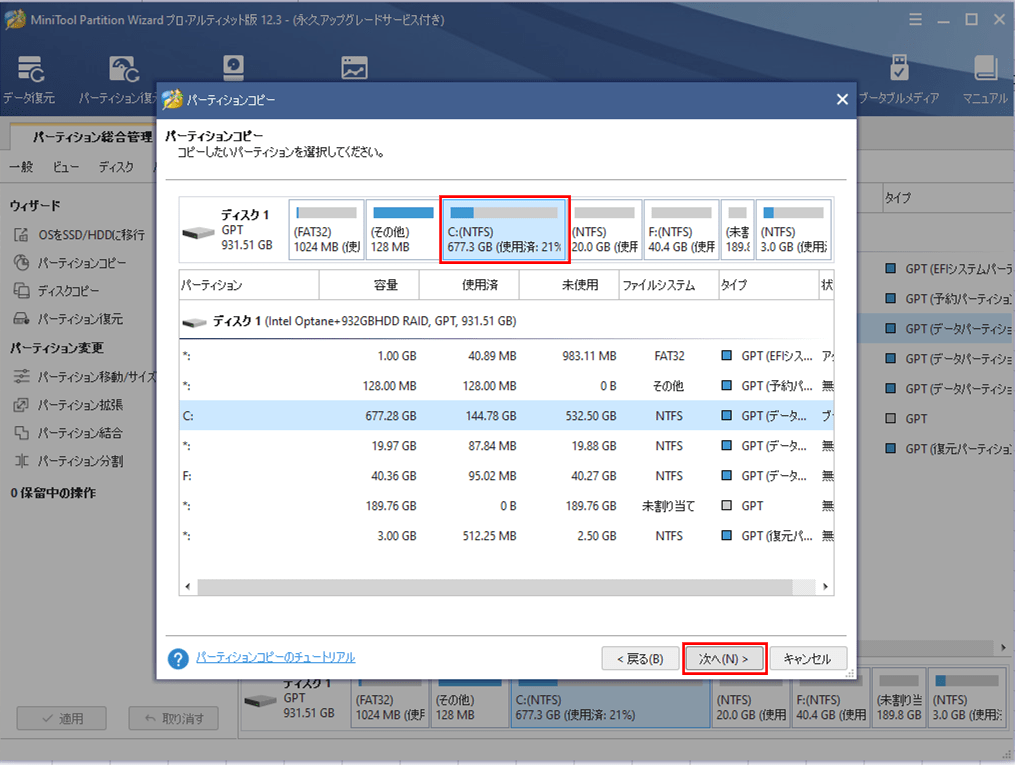Sort by 使用済 column header

[469, 285]
